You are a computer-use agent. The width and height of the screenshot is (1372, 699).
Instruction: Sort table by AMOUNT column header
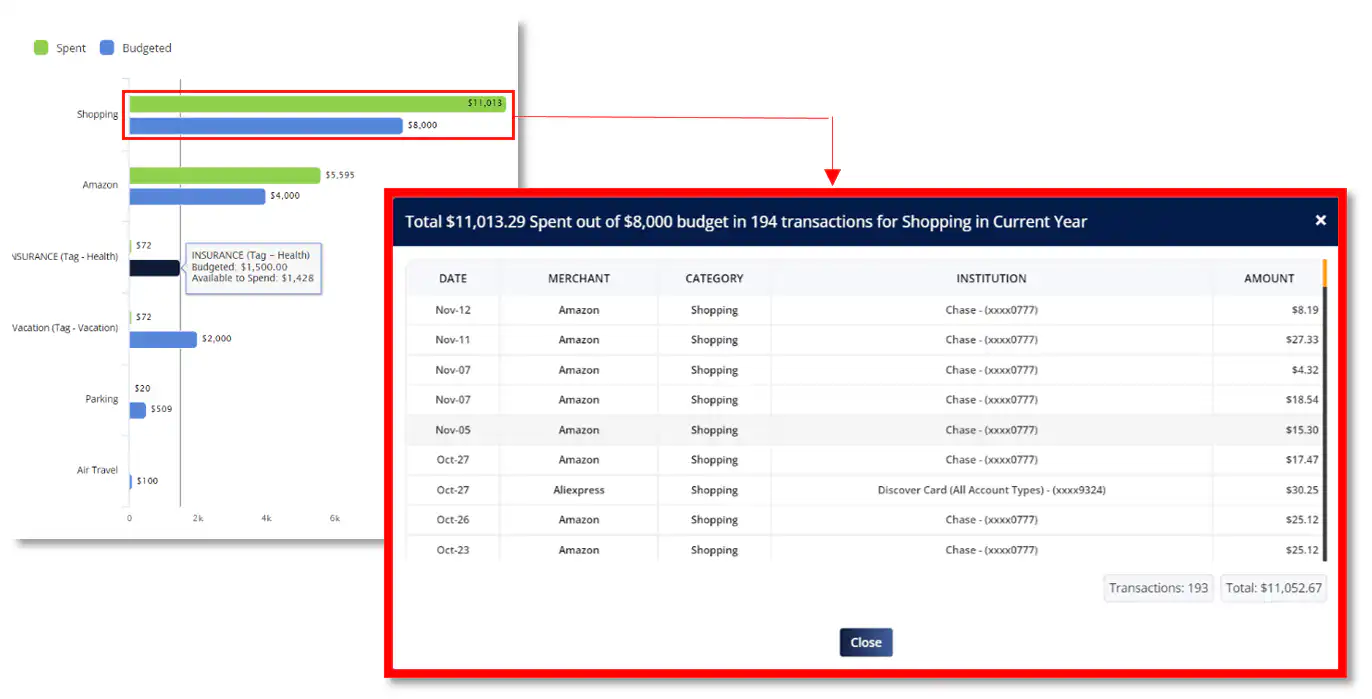click(x=1268, y=278)
